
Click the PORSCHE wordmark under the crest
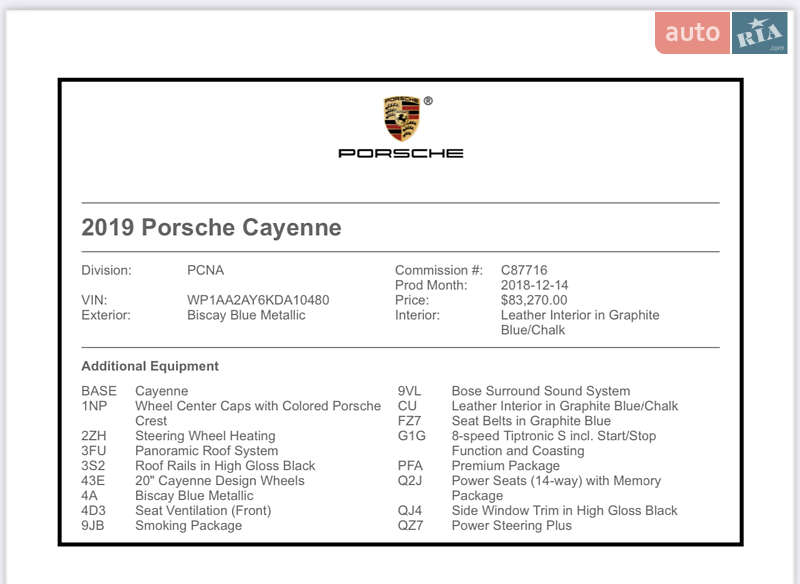point(401,152)
